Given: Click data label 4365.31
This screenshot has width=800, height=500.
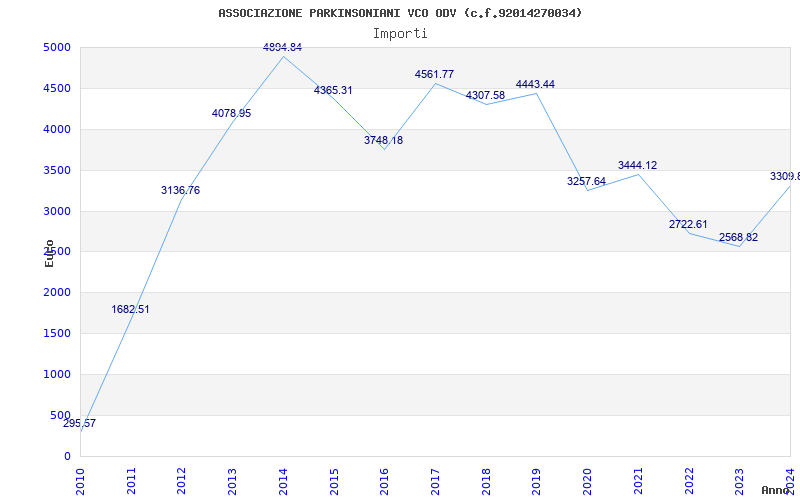Looking at the screenshot, I should tap(333, 90).
